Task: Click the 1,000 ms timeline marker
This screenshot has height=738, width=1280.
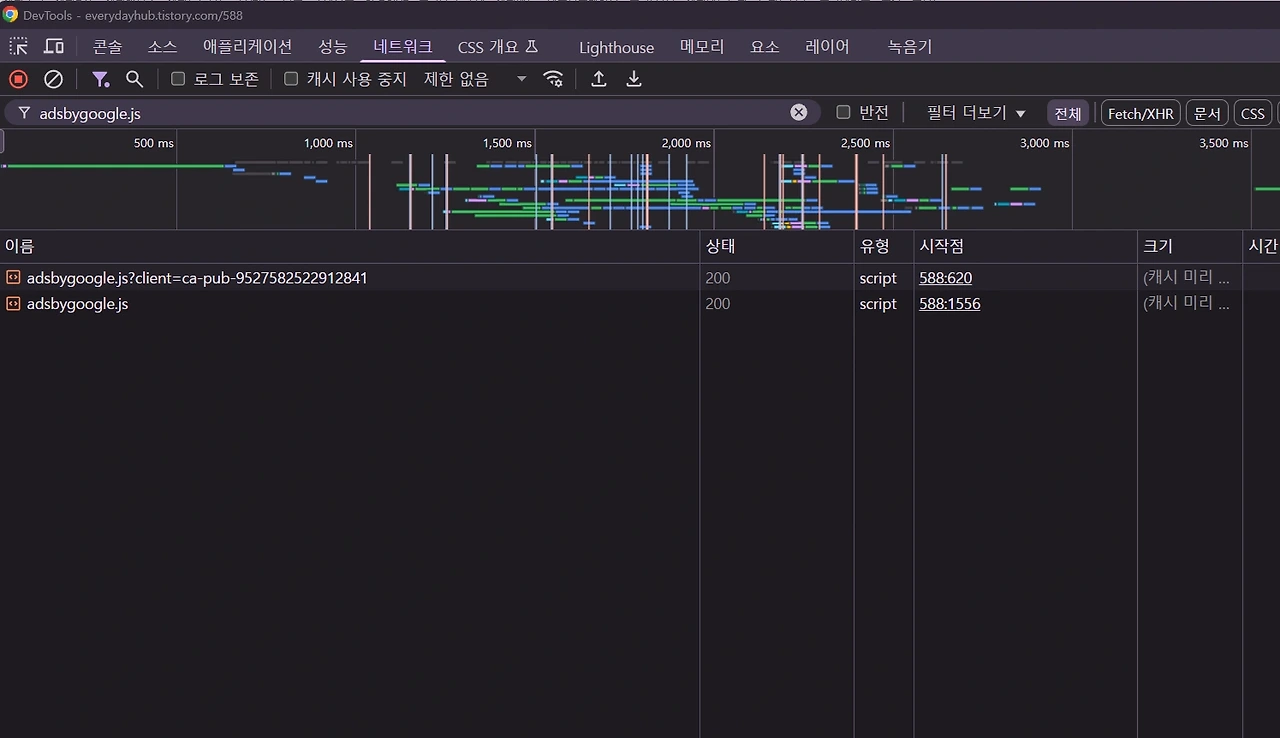Action: point(328,143)
